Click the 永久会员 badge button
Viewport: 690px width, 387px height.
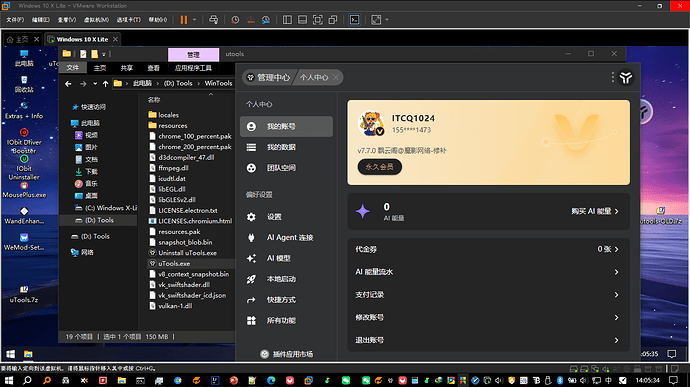click(x=379, y=167)
